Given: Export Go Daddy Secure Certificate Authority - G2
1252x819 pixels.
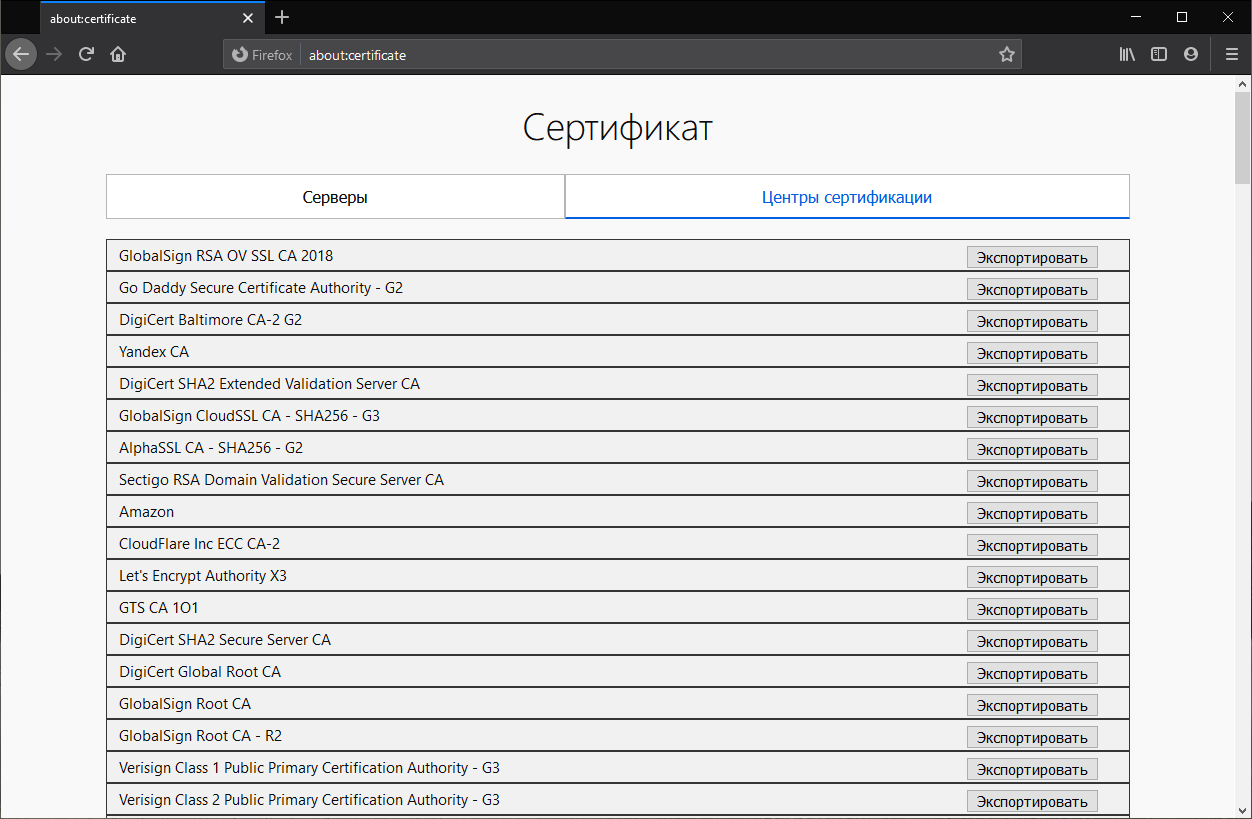Looking at the screenshot, I should point(1032,289).
